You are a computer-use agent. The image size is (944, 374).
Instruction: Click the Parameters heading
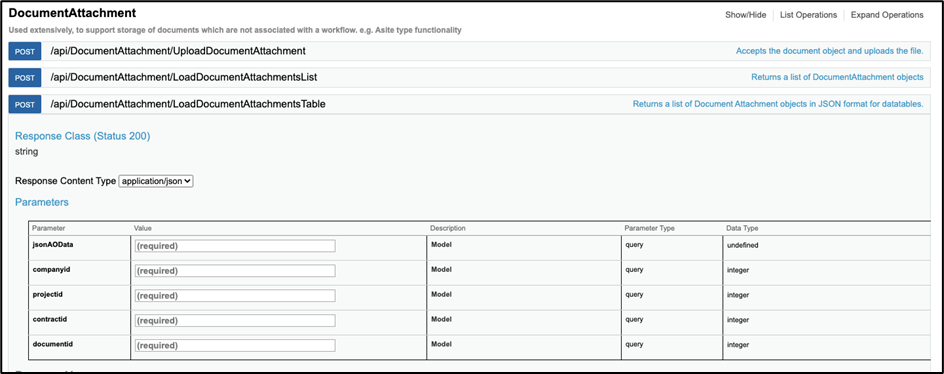click(x=42, y=202)
